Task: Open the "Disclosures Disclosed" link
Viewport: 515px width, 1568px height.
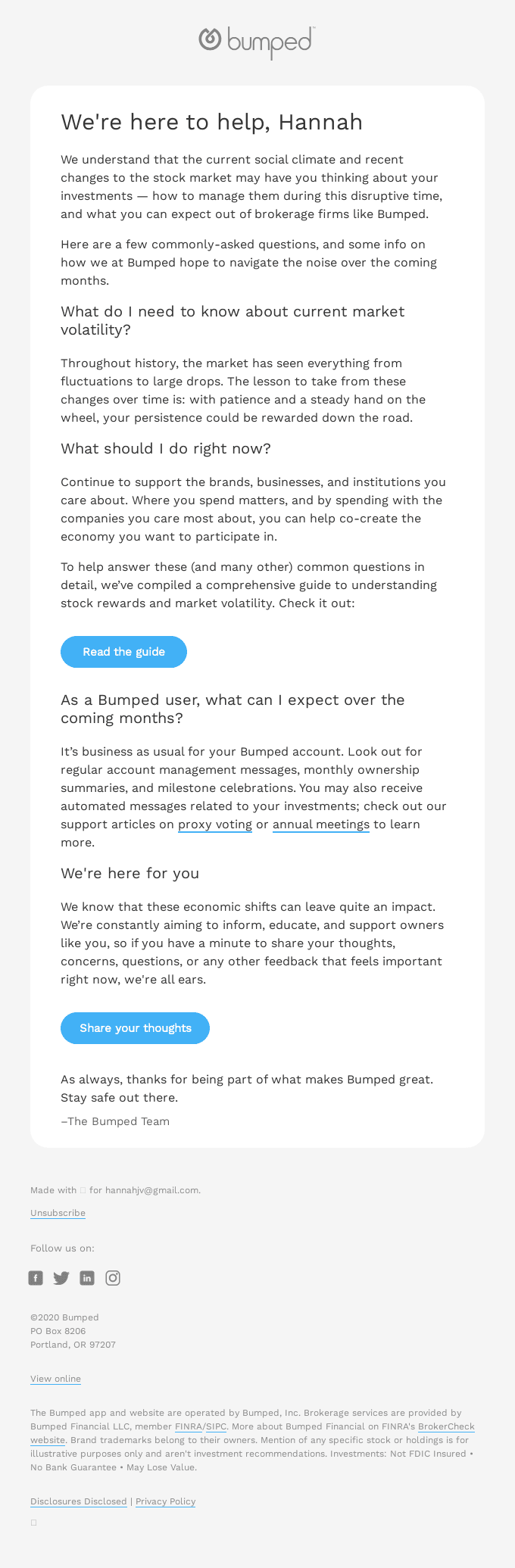Action: [78, 1501]
